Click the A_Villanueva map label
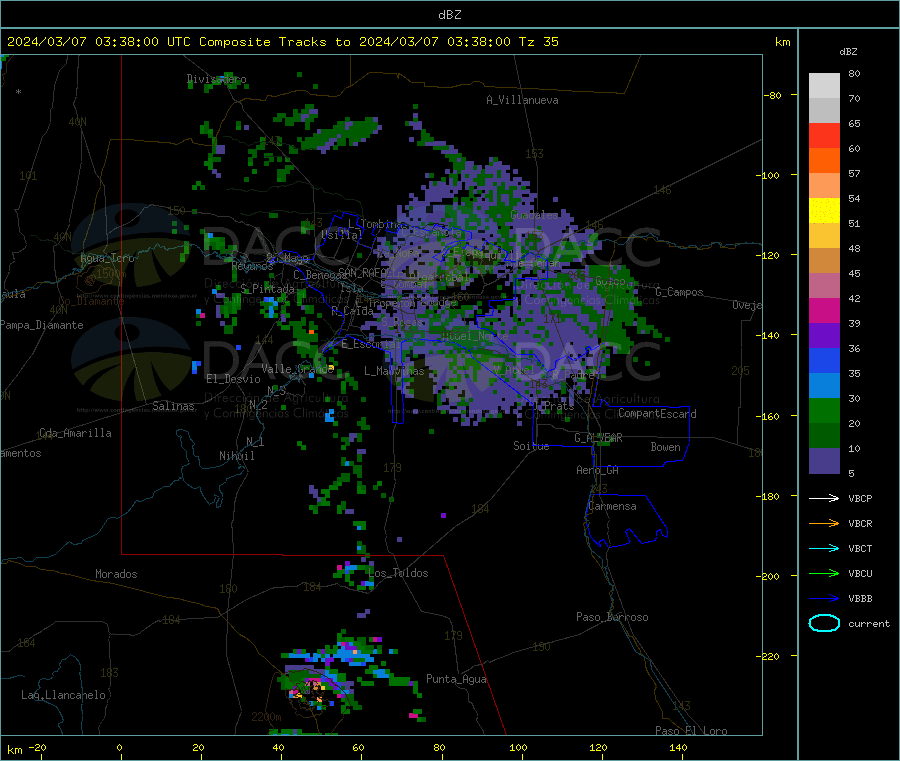 click(522, 100)
